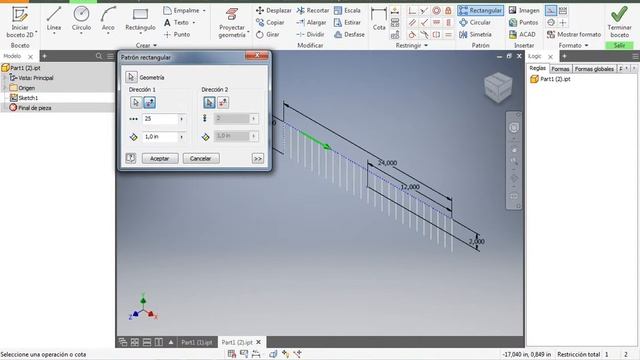Expand more options with >> button
Viewport: 640px width, 360px height.
258,158
